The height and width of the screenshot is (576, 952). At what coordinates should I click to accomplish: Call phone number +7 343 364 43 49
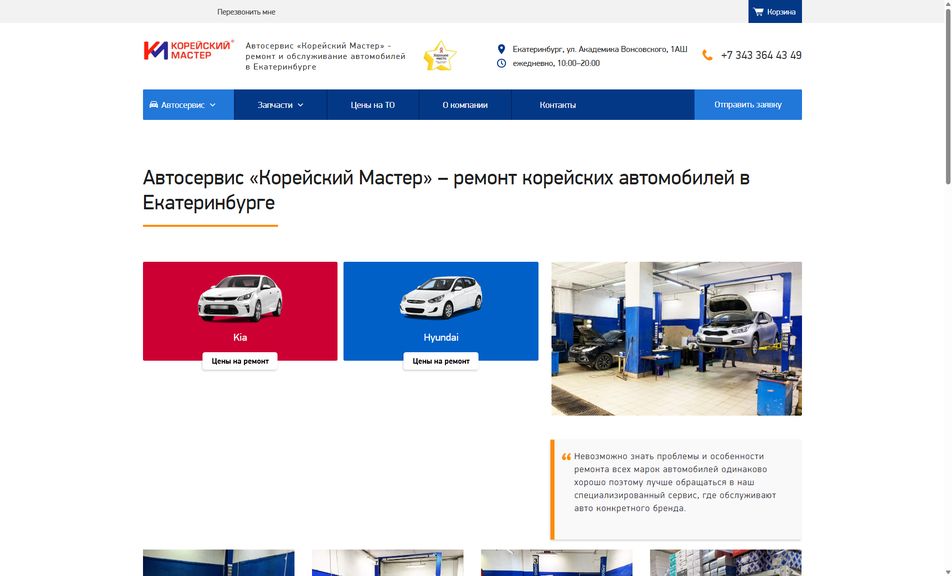(761, 55)
